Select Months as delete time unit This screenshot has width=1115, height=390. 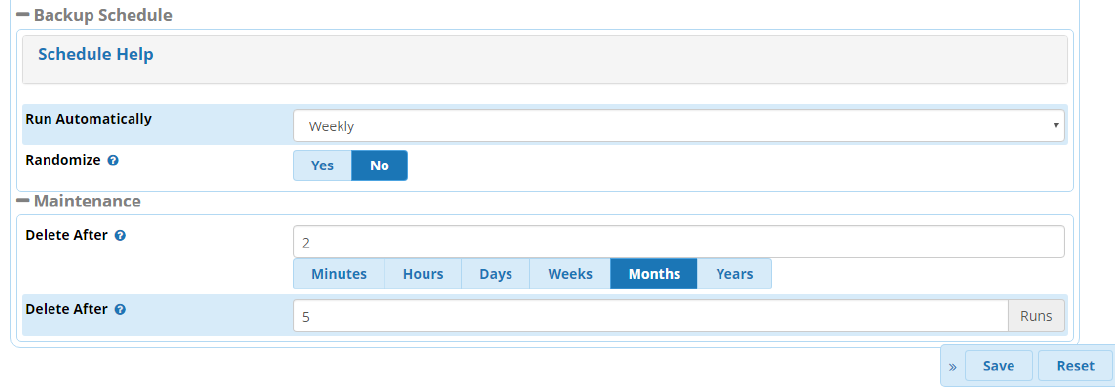click(x=653, y=274)
